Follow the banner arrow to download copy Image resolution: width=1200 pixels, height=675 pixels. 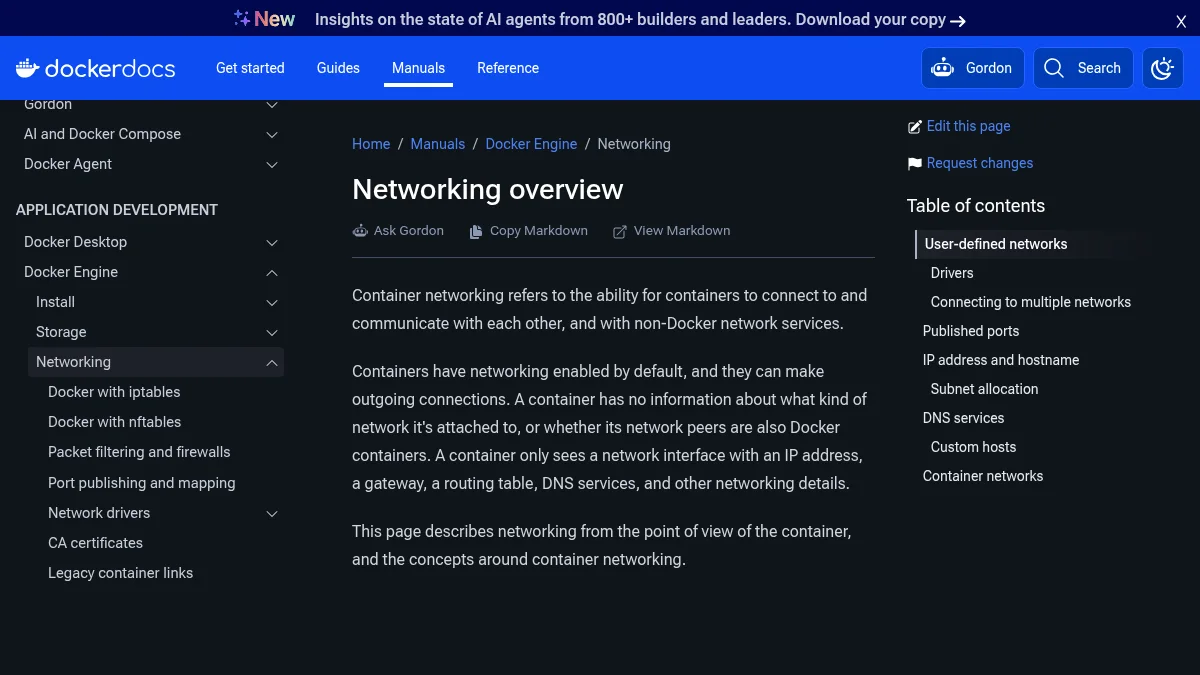958,20
